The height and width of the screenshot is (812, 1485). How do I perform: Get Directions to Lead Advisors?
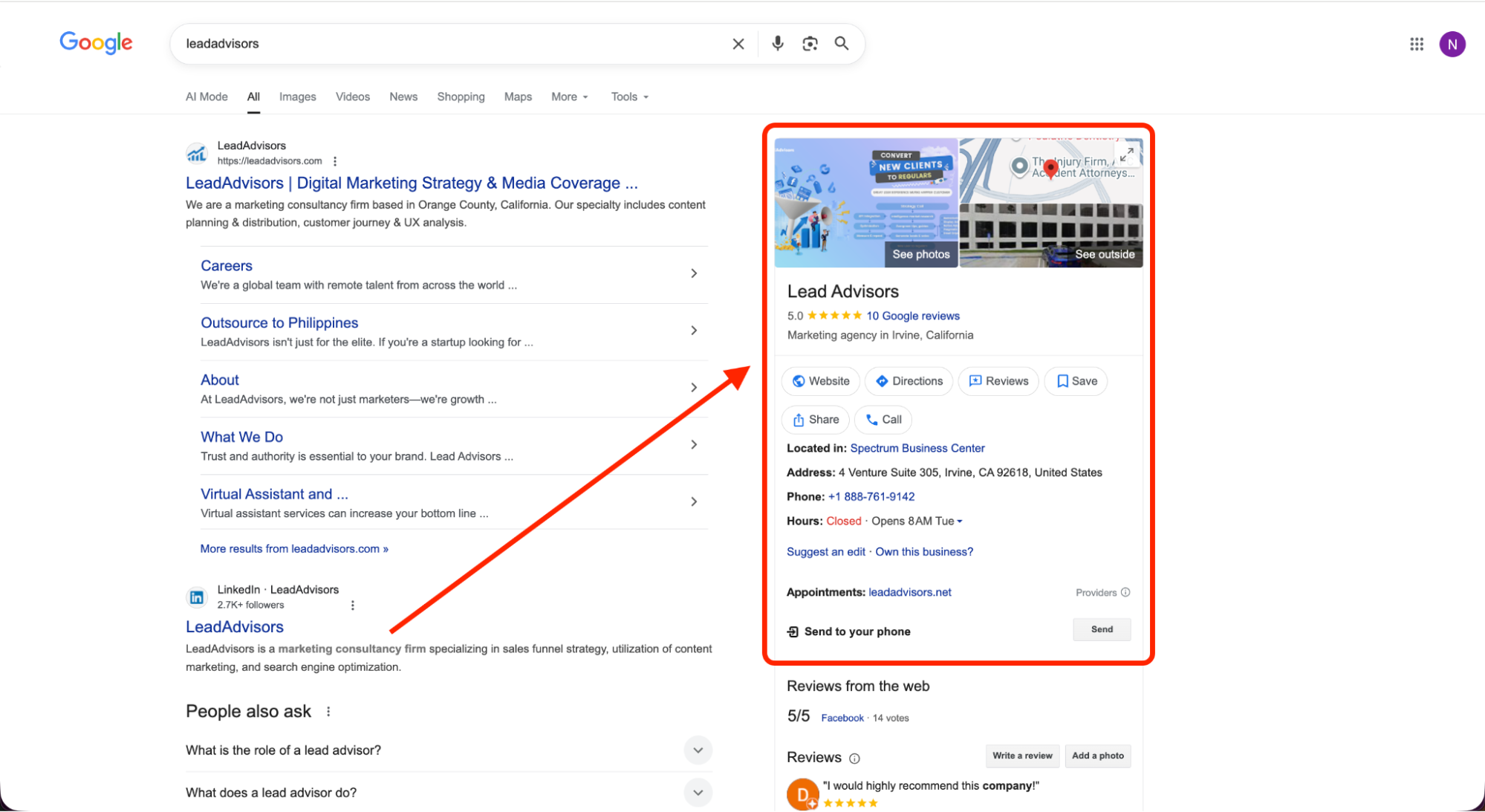(x=908, y=381)
